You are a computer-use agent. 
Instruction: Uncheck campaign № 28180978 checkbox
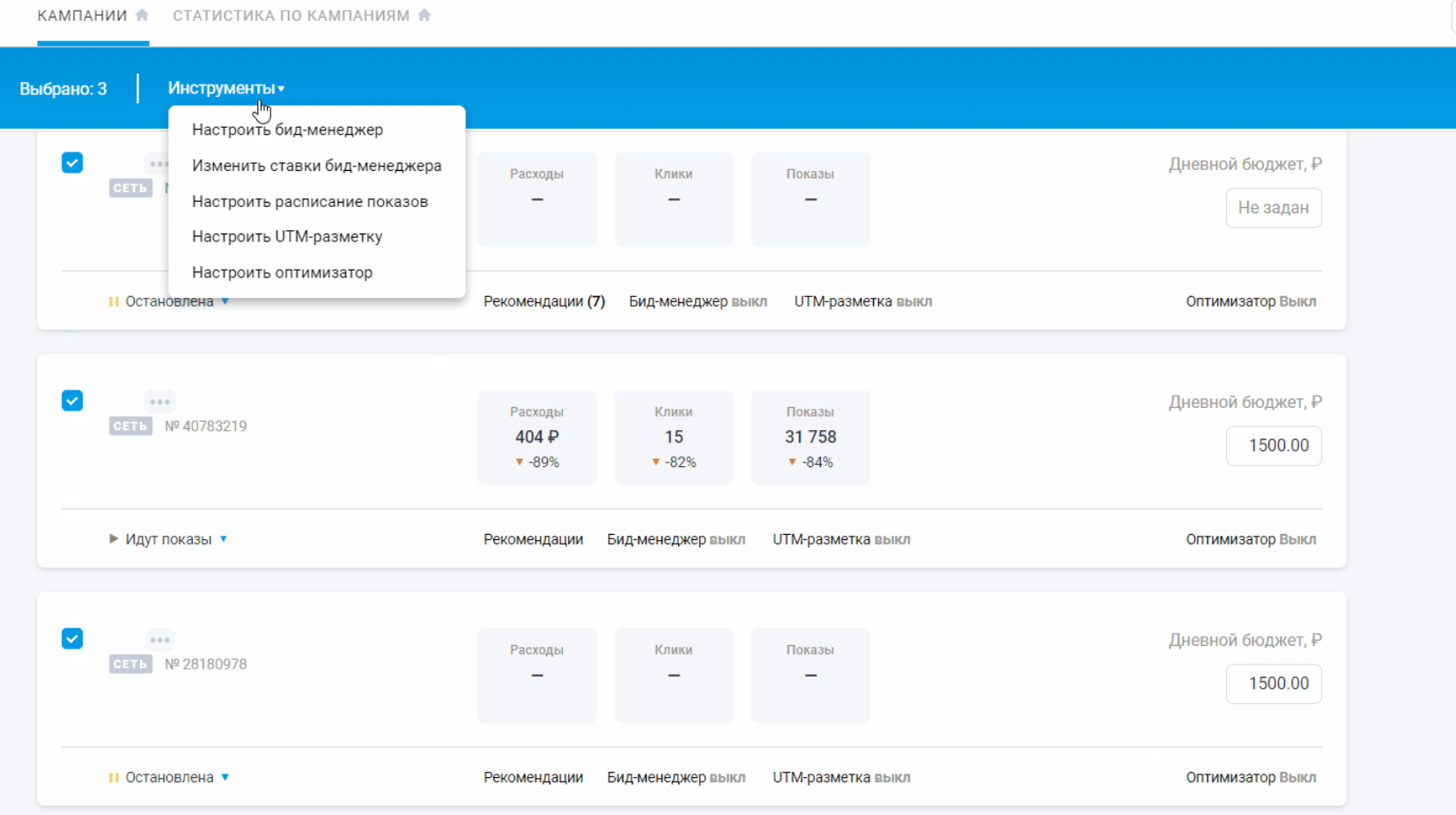[72, 639]
